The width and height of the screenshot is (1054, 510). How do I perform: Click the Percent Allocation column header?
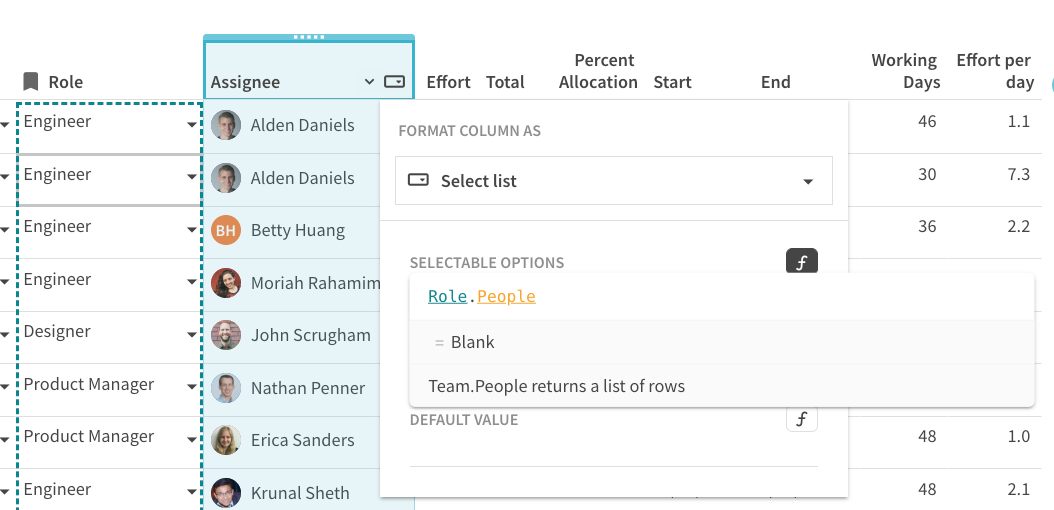click(598, 71)
